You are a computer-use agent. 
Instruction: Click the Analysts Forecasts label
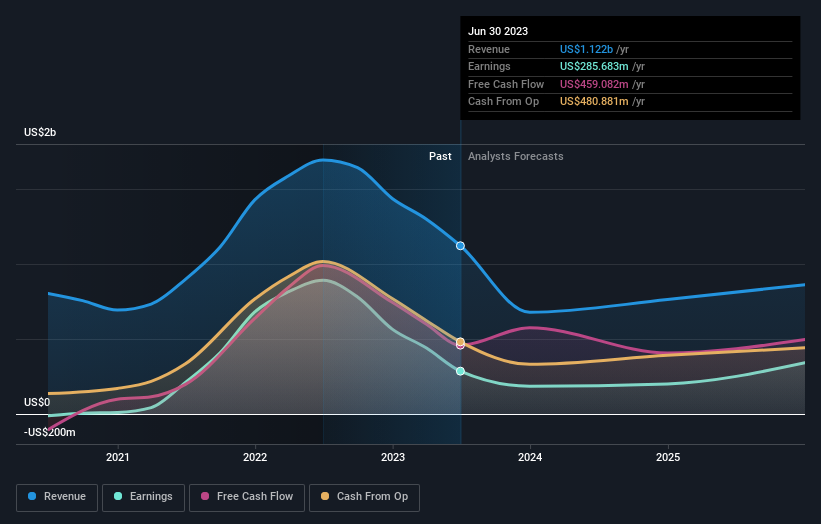tap(516, 156)
